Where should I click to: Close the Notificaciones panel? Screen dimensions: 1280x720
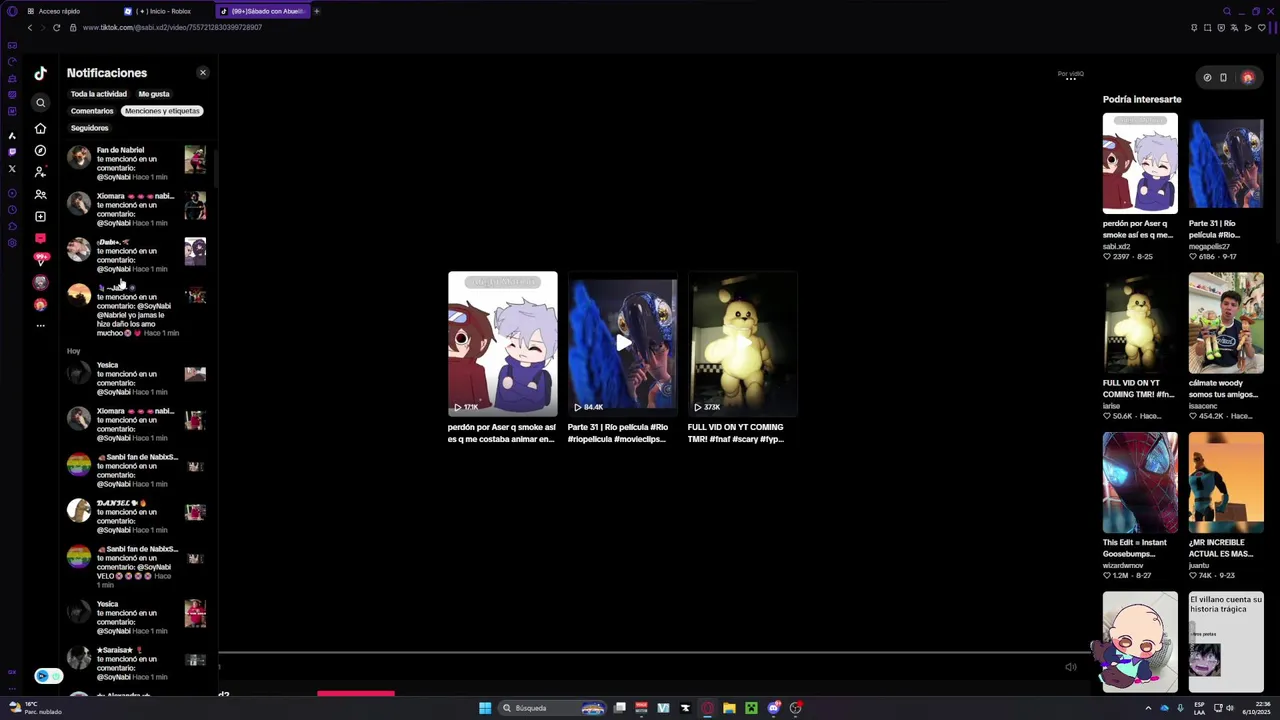coord(203,73)
